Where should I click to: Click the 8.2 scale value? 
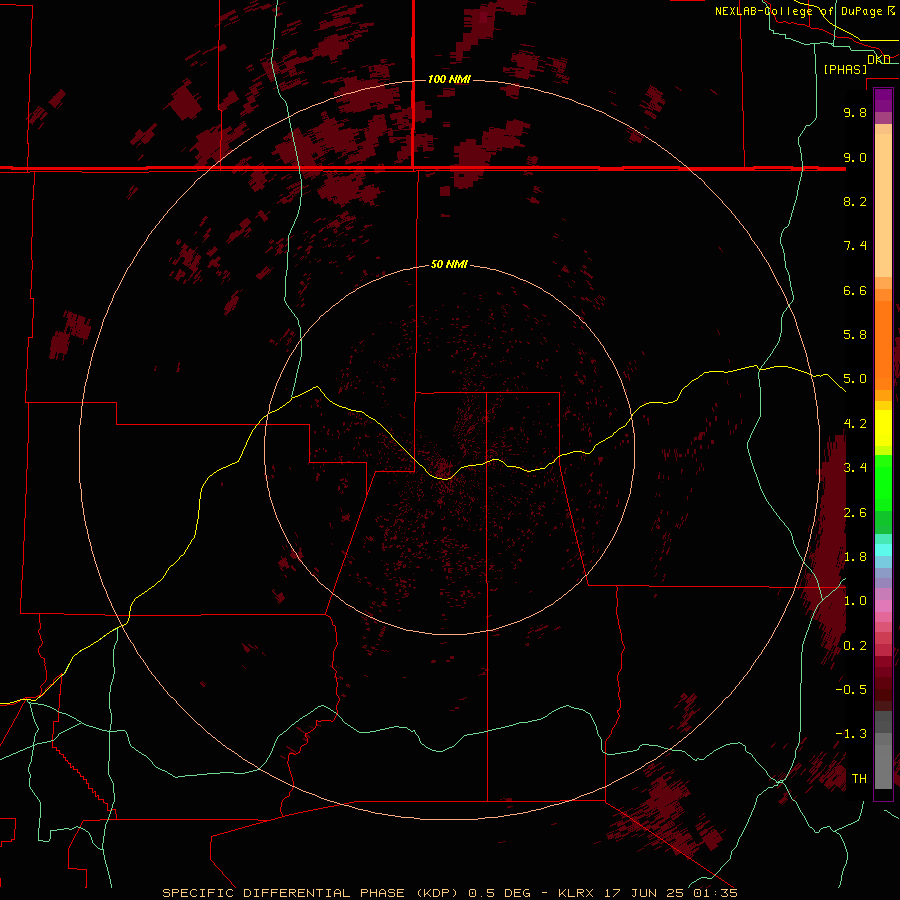click(855, 201)
